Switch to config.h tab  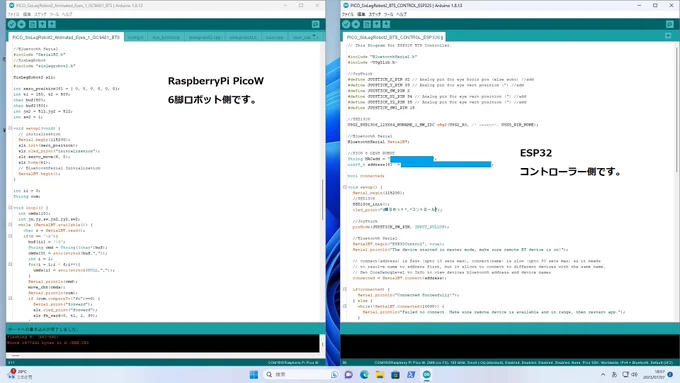pos(135,37)
